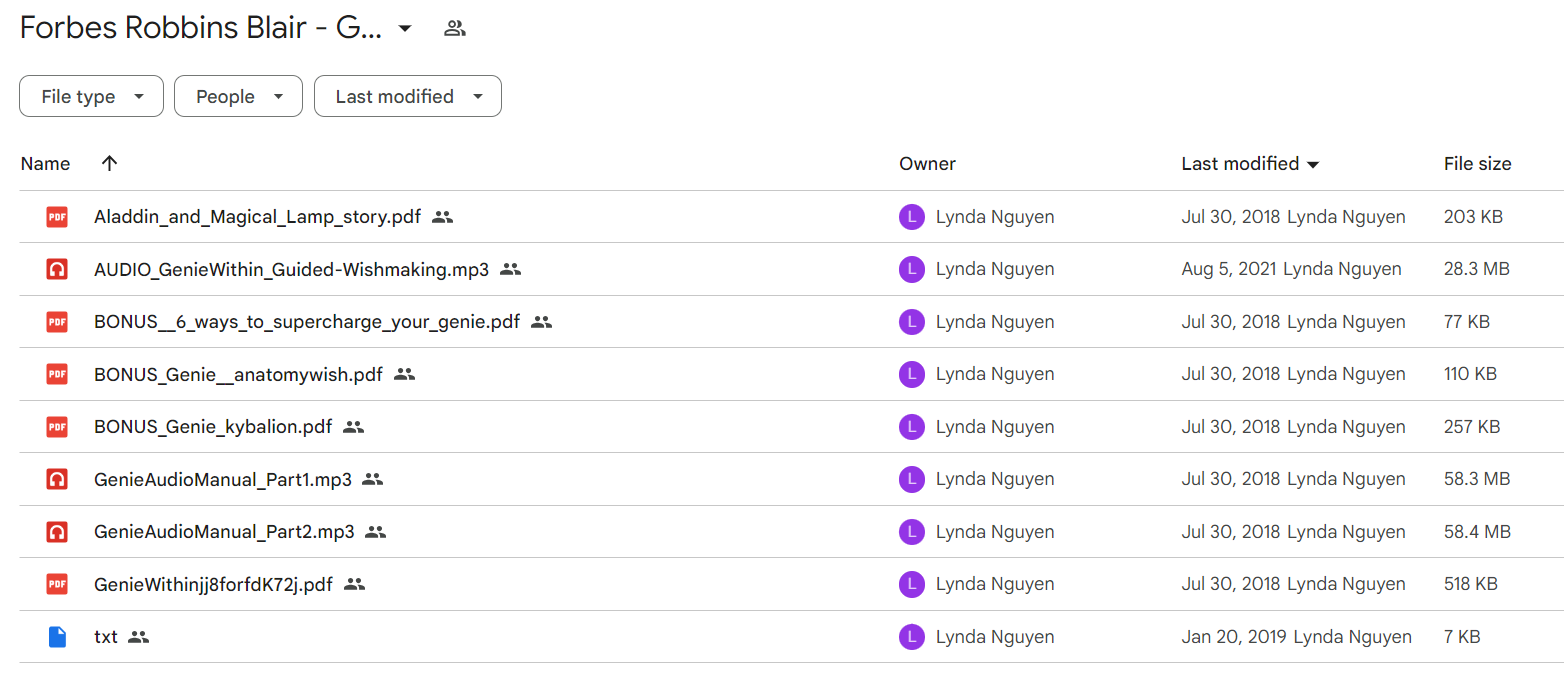
Task: Click '518 KB' file size
Action: pyautogui.click(x=1471, y=584)
